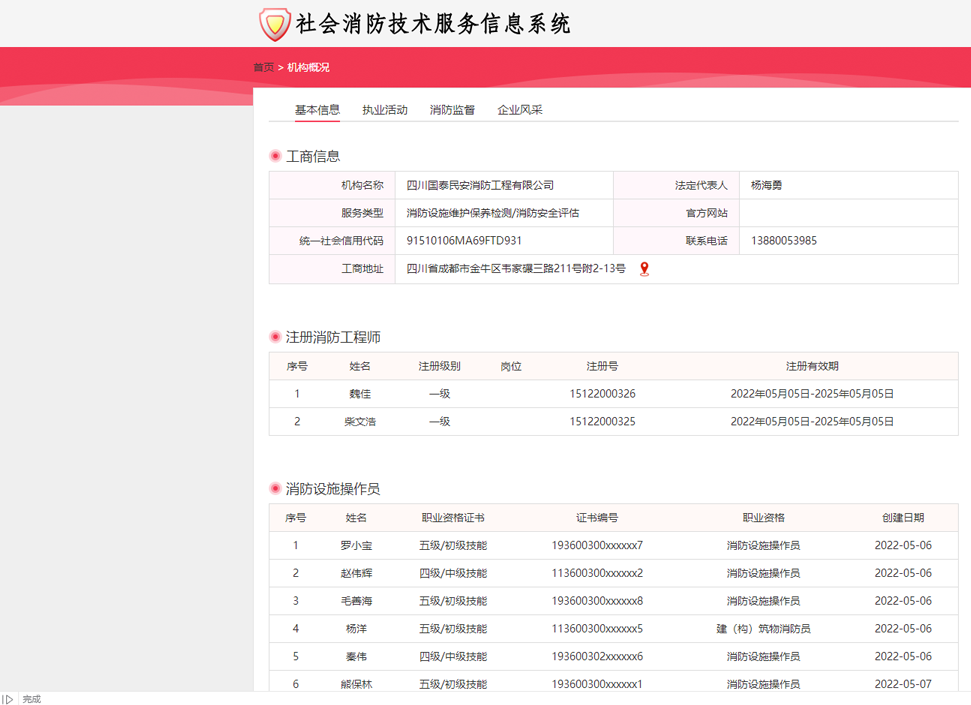Viewport: 971px width, 705px height.
Task: Click operator name 赵伟辉
Action: (356, 574)
